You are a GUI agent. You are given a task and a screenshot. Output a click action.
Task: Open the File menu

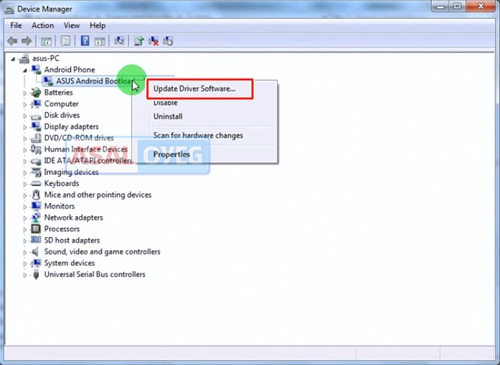(16, 26)
